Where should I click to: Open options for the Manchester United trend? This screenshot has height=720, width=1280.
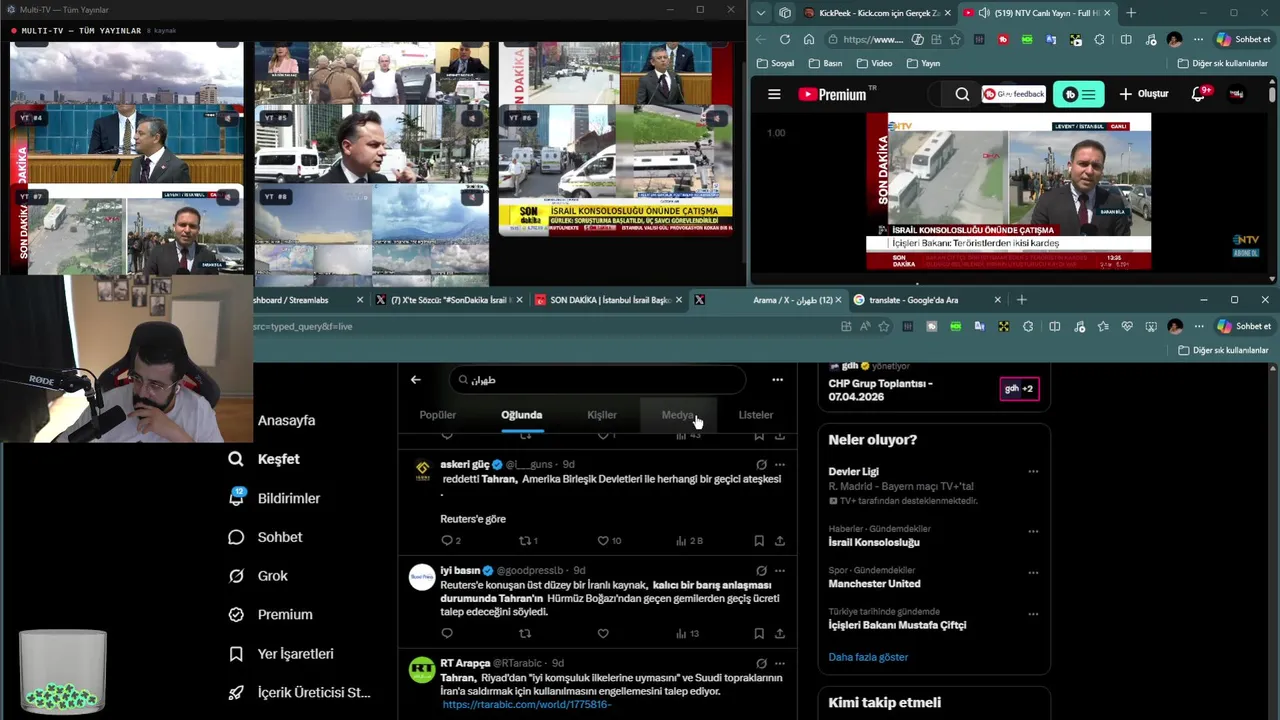[1033, 573]
